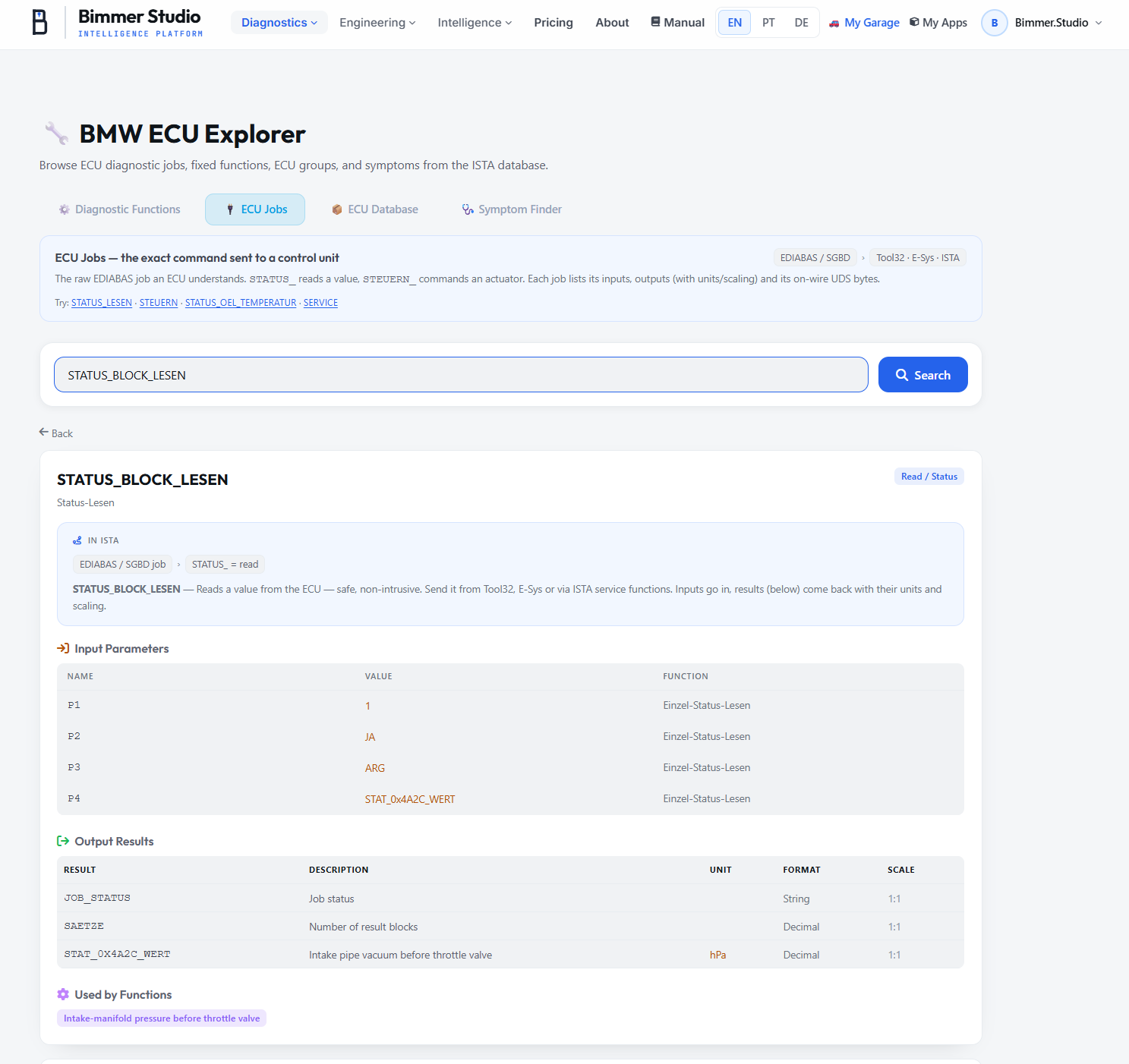
Task: Select the ARG value for P3
Action: pos(375,768)
